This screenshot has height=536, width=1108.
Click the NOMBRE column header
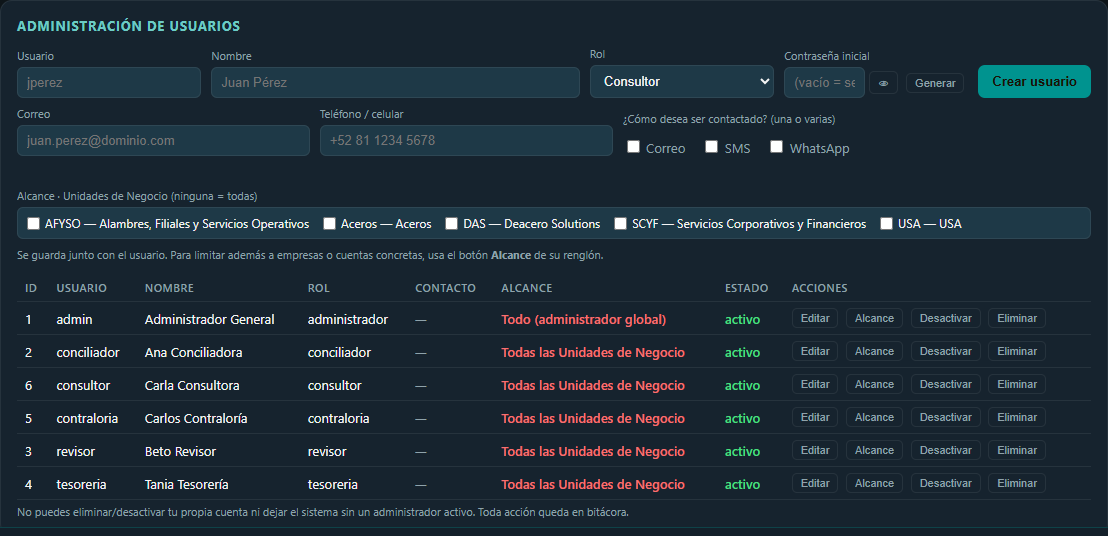tap(169, 288)
